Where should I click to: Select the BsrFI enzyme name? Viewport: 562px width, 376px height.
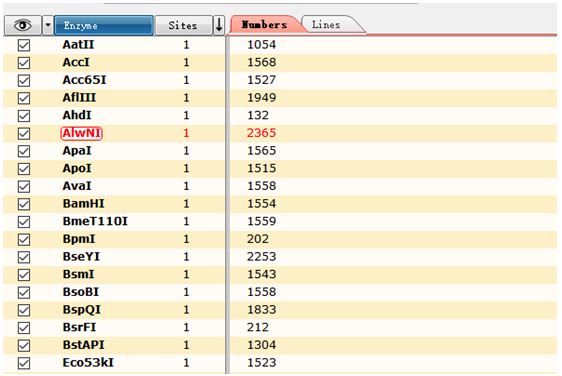(x=79, y=327)
